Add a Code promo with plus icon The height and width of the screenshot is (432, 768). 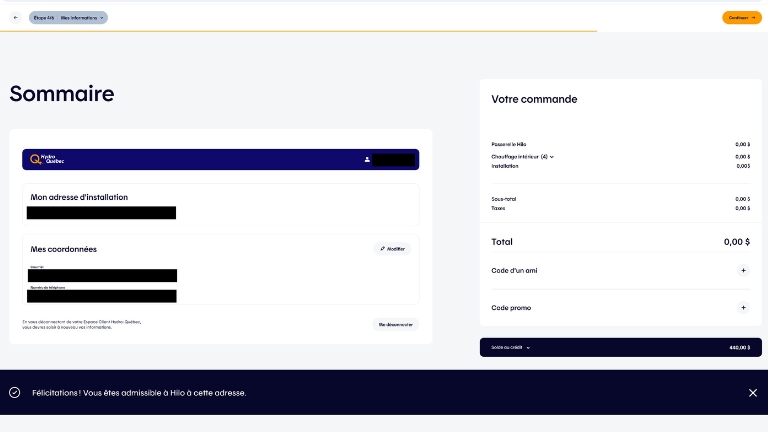click(x=743, y=308)
